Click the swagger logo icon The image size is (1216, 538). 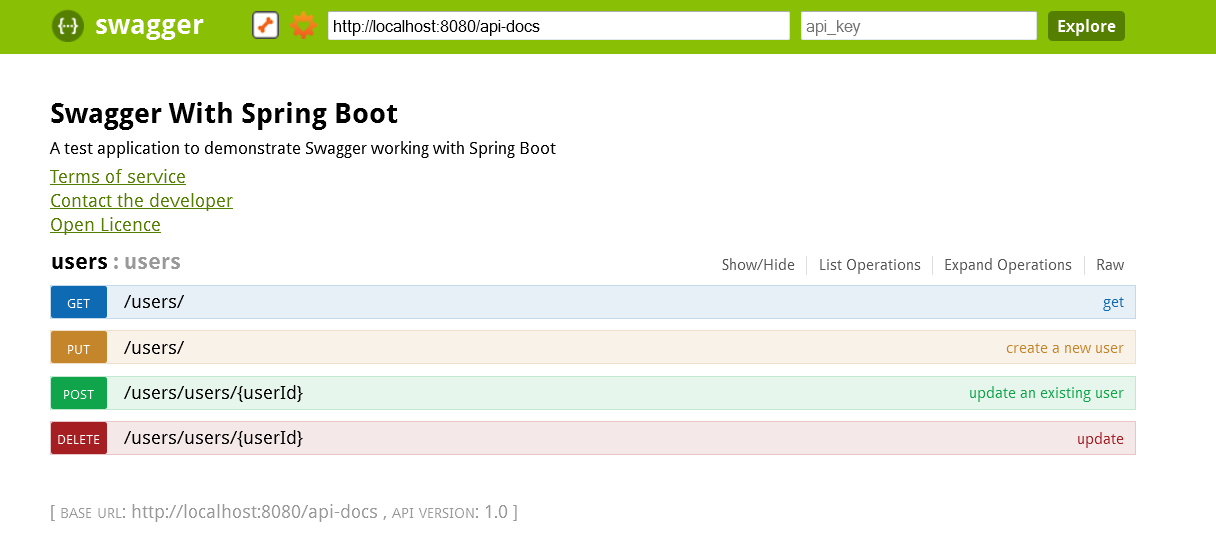coord(68,26)
